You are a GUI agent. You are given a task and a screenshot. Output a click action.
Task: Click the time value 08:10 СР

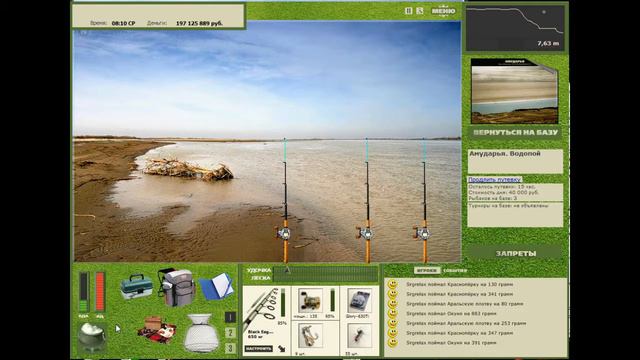tap(123, 23)
